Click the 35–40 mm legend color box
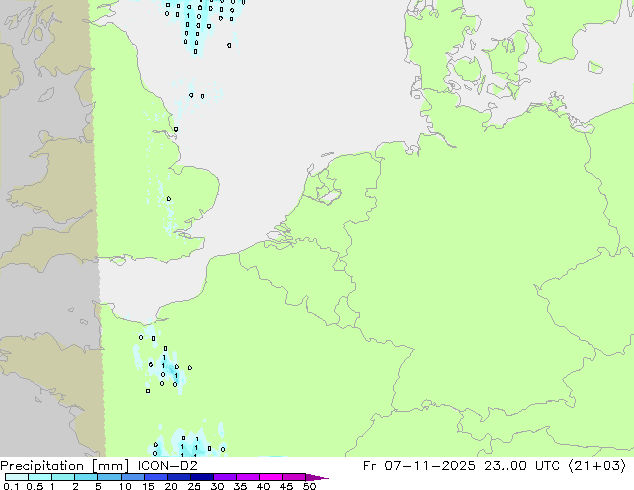634x490 pixels. (x=247, y=477)
